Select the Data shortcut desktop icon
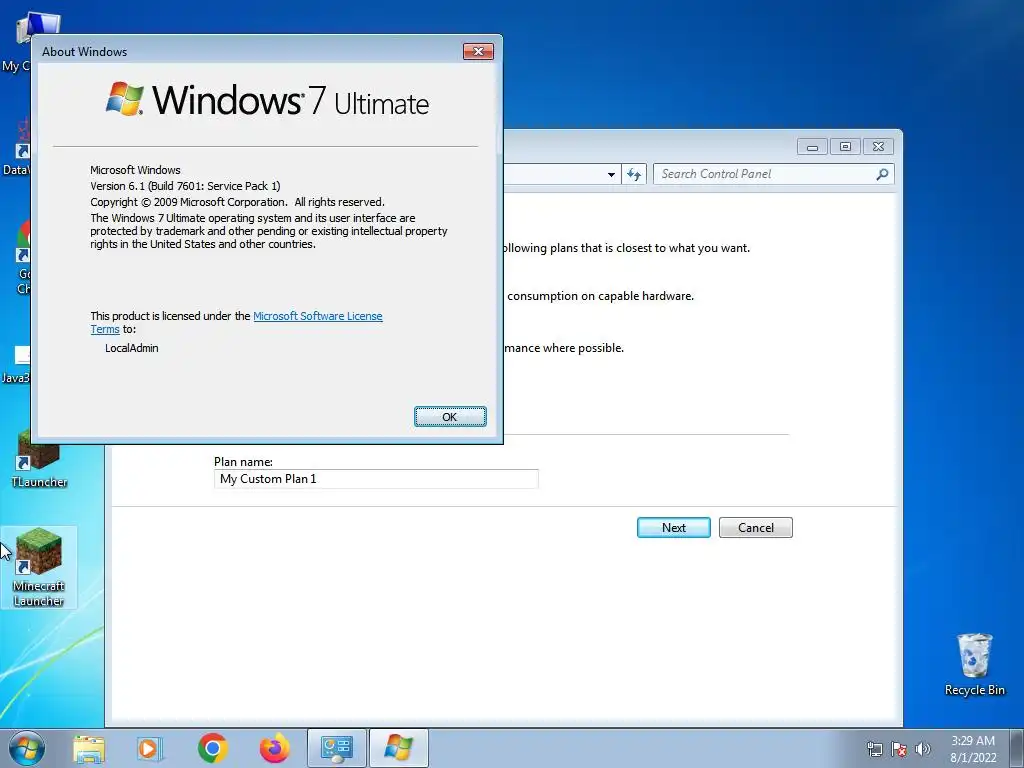The image size is (1024, 768). pos(16,148)
